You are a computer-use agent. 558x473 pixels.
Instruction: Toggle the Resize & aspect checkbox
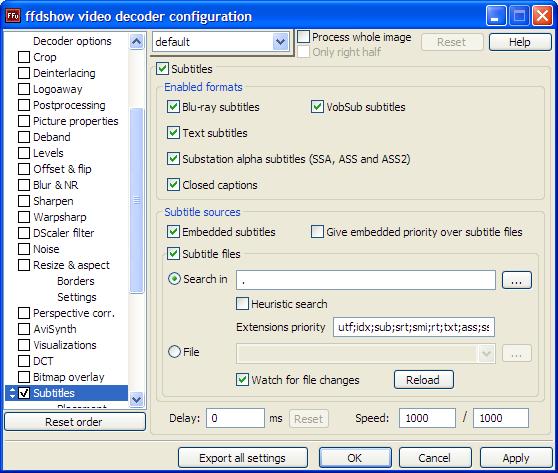point(24,265)
